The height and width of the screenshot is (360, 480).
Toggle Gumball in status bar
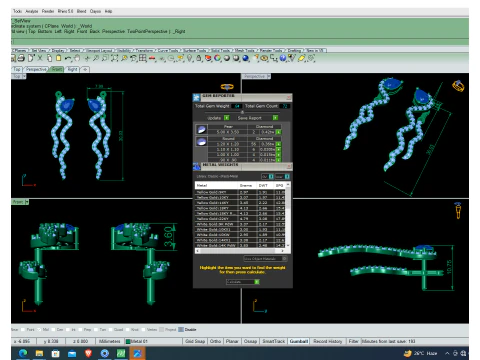pyautogui.click(x=298, y=341)
